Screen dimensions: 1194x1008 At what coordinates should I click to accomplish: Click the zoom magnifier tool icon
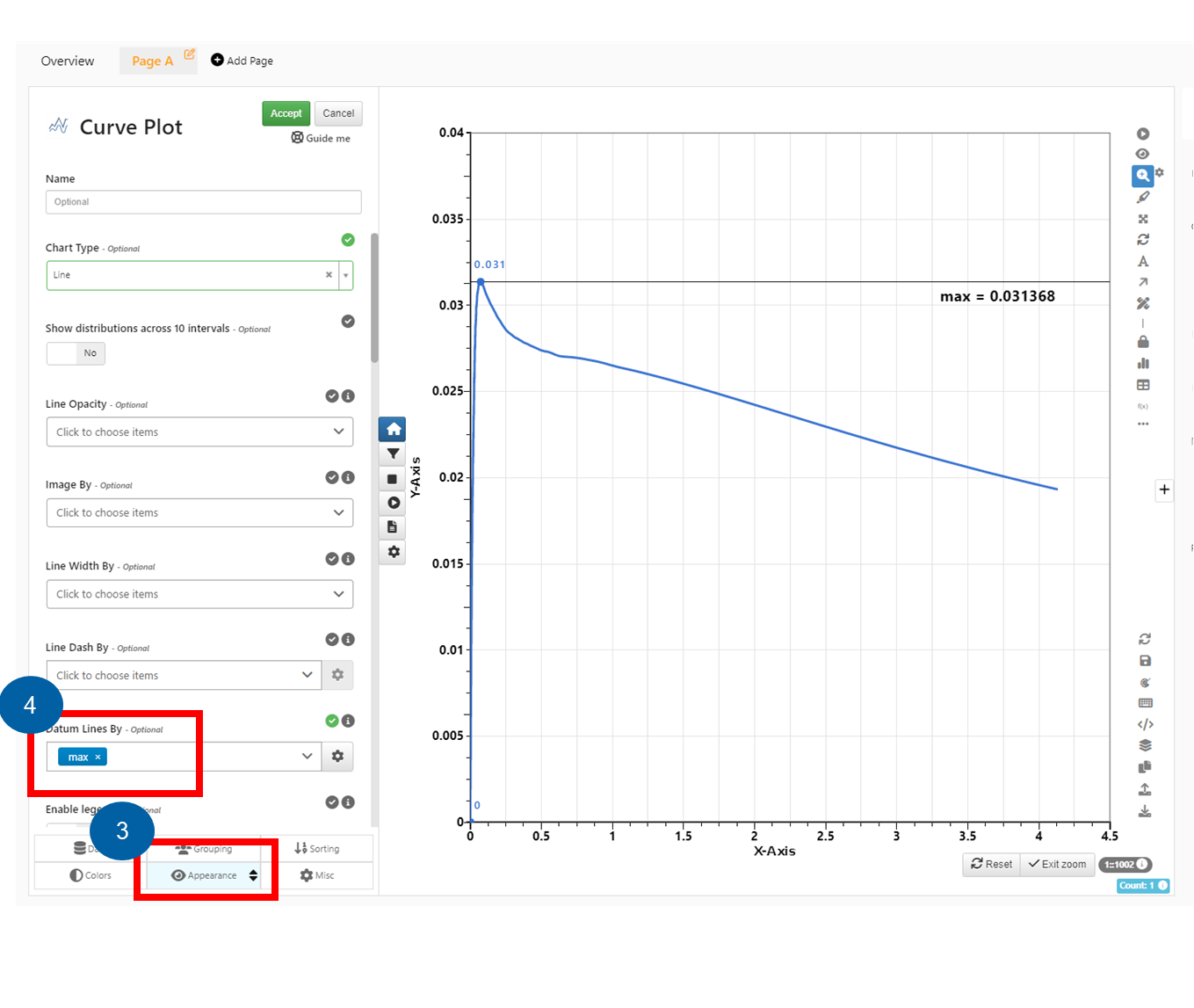[1142, 175]
